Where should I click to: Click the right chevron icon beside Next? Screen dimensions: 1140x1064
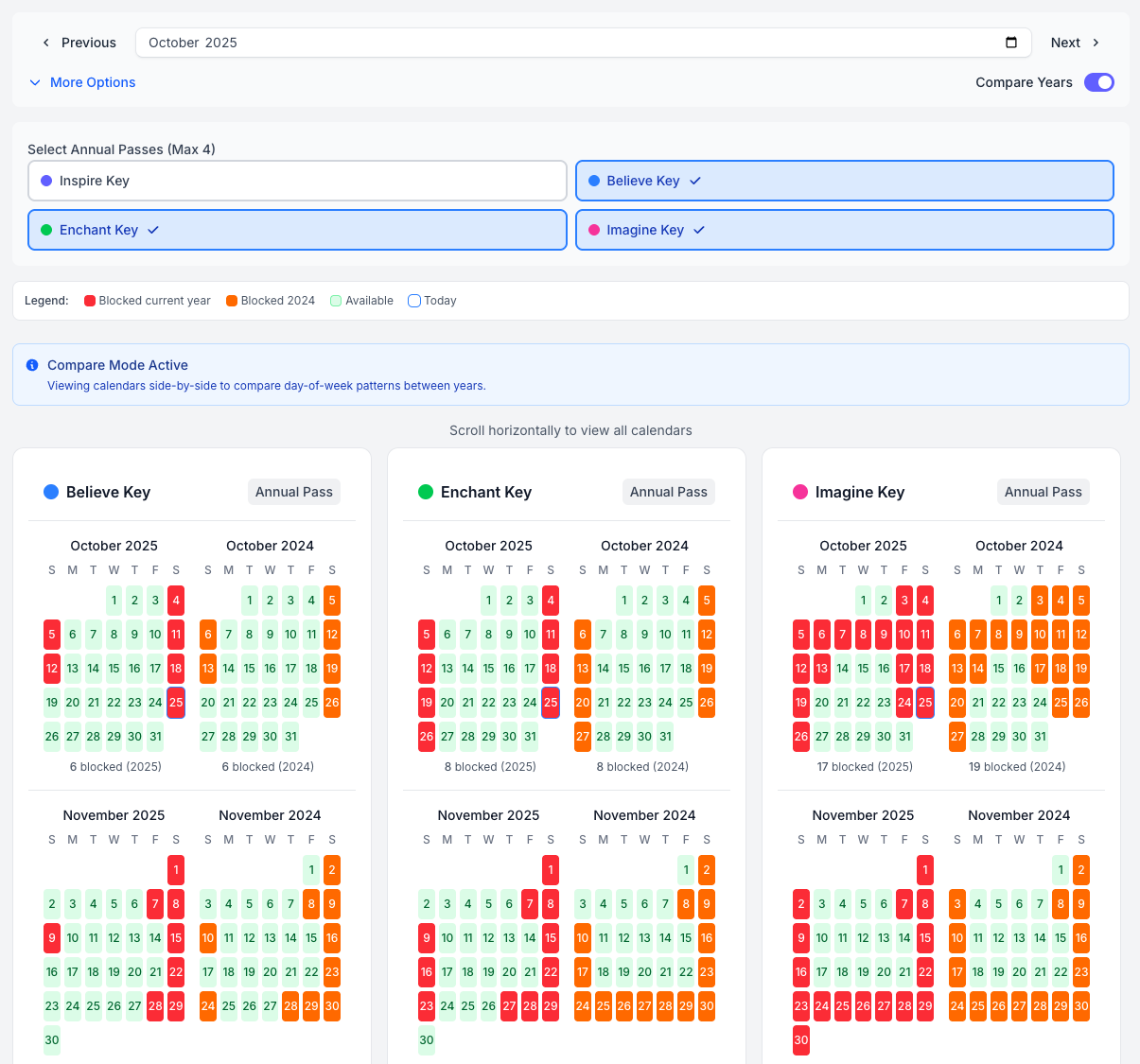point(1096,43)
